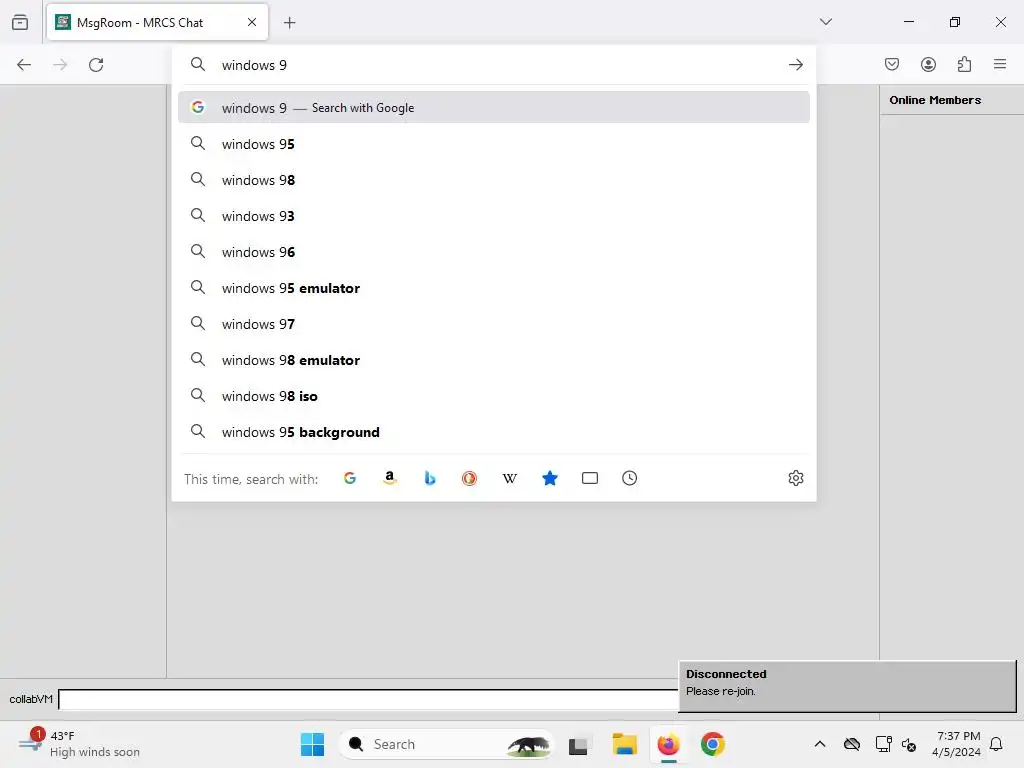Viewport: 1024px width, 768px height.
Task: Switch to Firefox on the taskbar
Action: pyautogui.click(x=668, y=744)
